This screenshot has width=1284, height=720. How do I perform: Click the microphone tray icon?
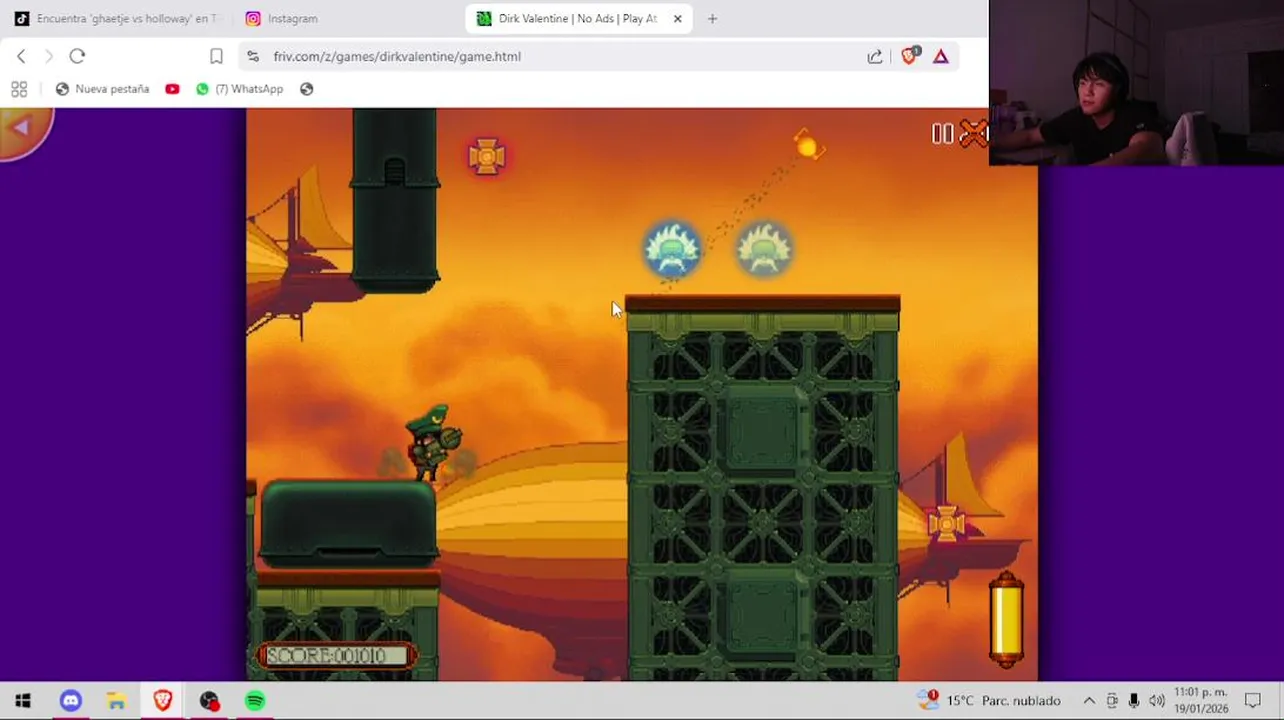[1134, 701]
